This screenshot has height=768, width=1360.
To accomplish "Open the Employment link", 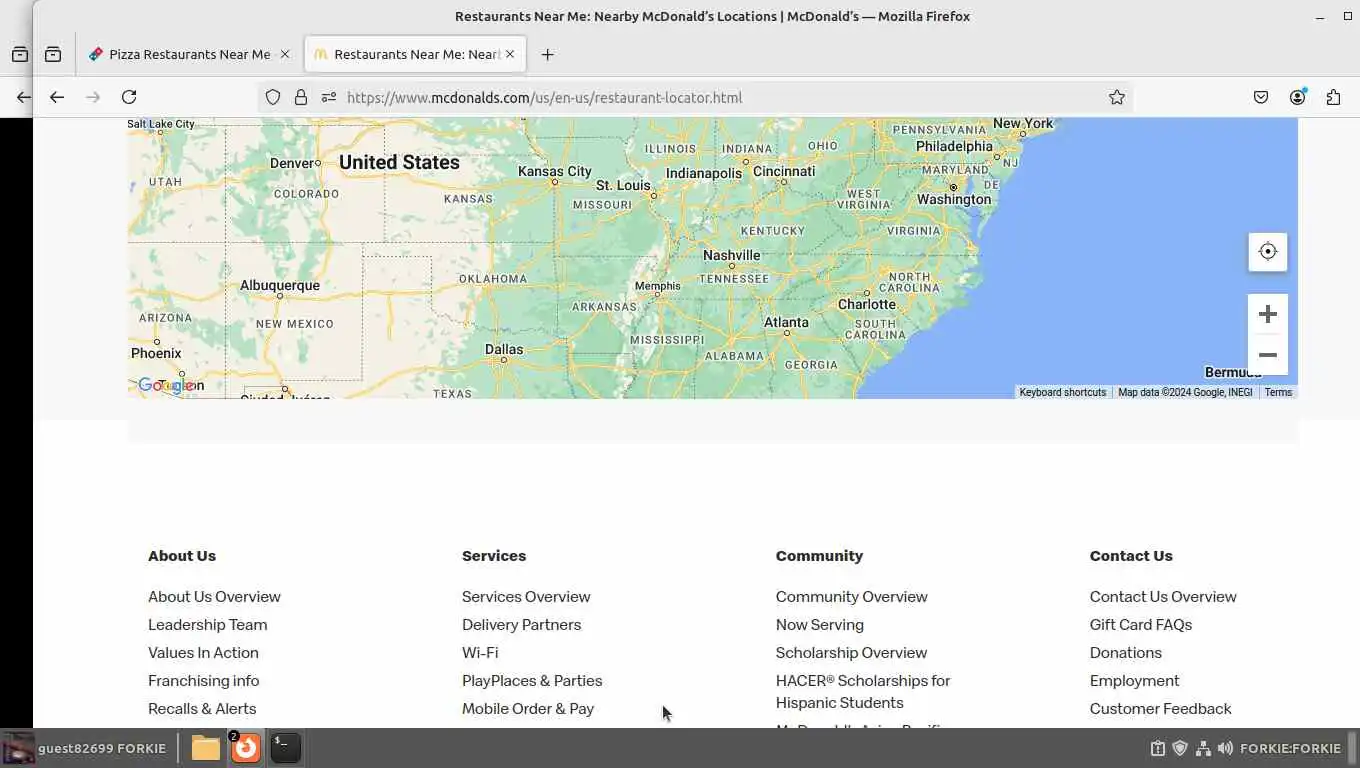I will 1134,680.
